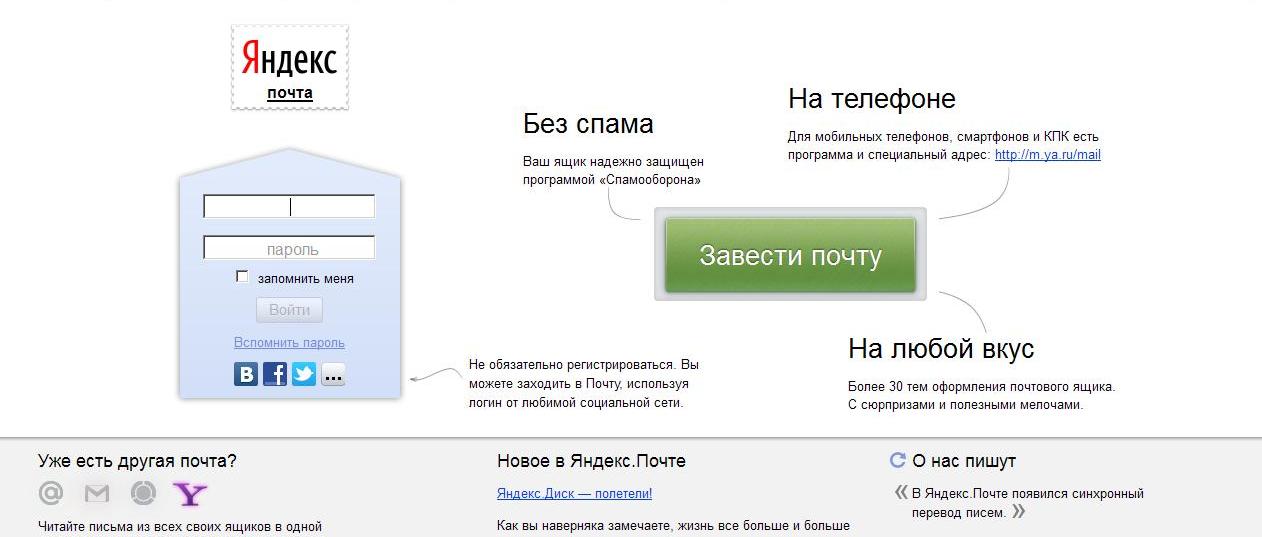Viewport: 1262px width, 537px height.
Task: Select the Mail.ru @ mailbox icon
Action: point(50,493)
